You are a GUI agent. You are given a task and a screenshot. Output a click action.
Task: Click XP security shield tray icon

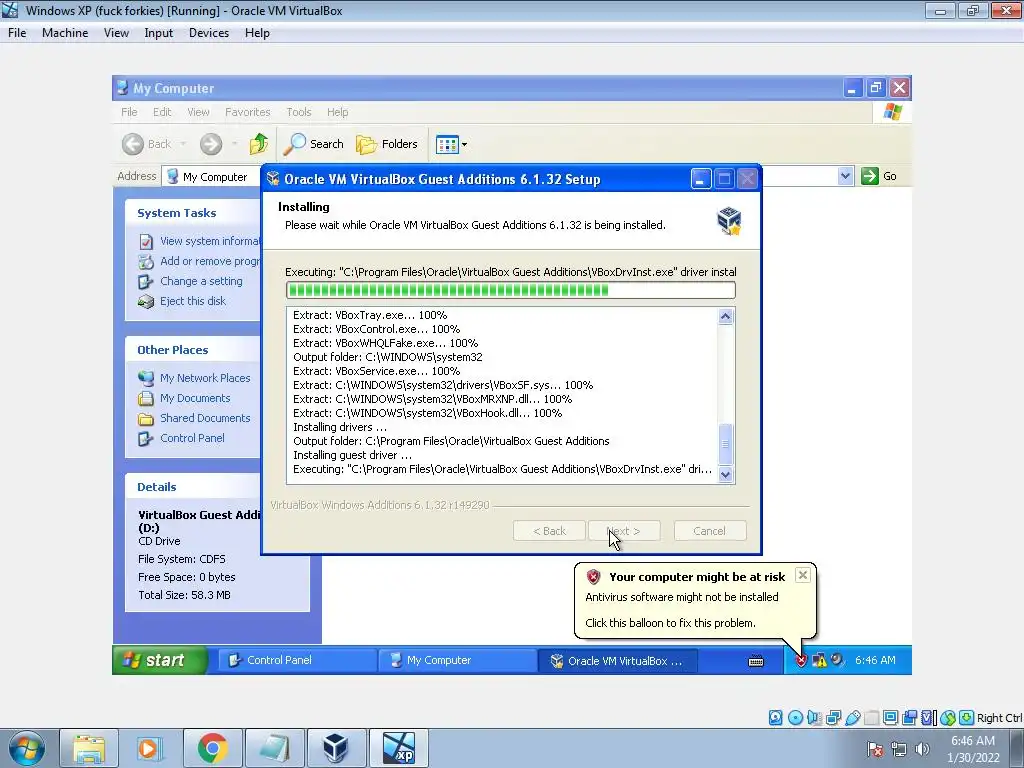801,660
